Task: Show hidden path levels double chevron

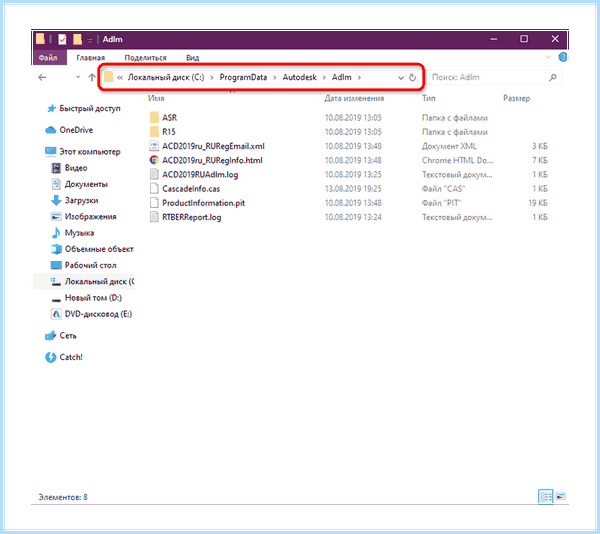Action: point(120,78)
